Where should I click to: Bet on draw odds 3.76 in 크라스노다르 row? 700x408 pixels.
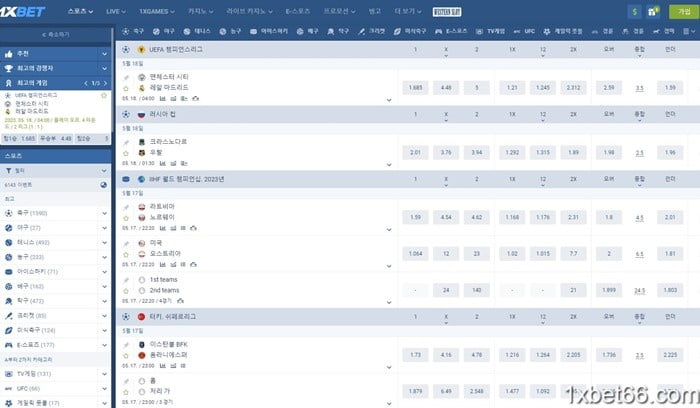point(446,153)
